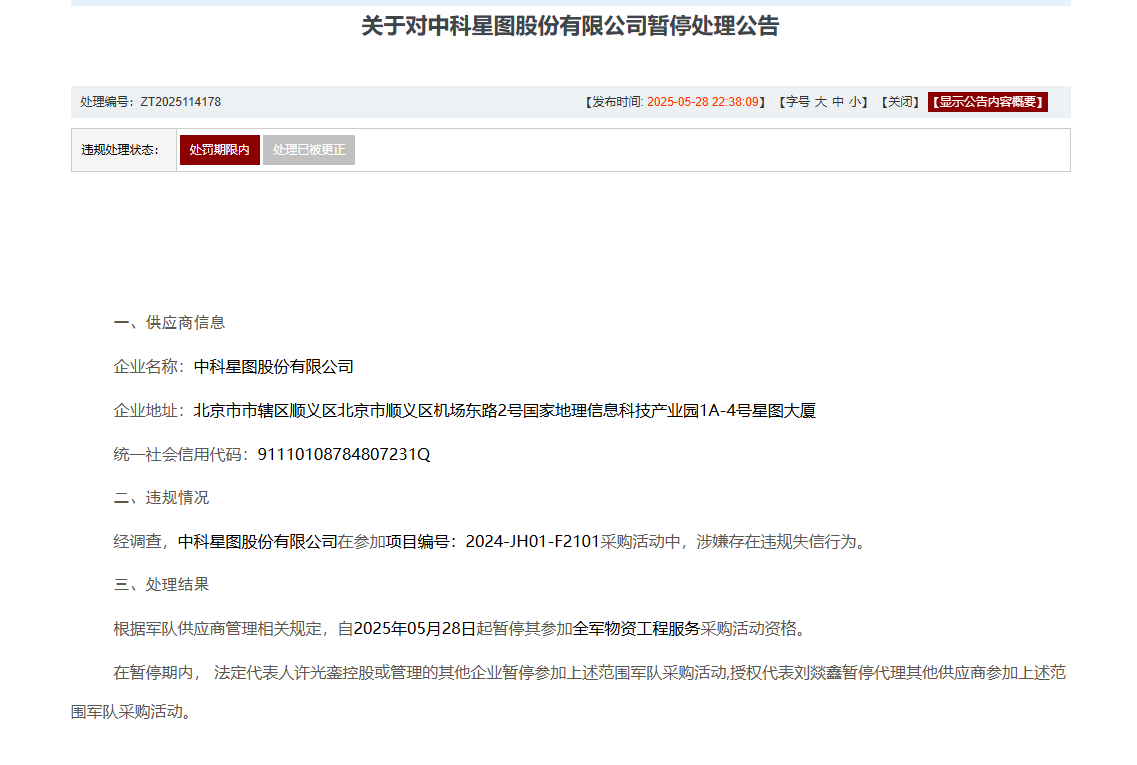Click the heading 一、供应商信息
The width and height of the screenshot is (1137, 765).
pyautogui.click(x=170, y=323)
